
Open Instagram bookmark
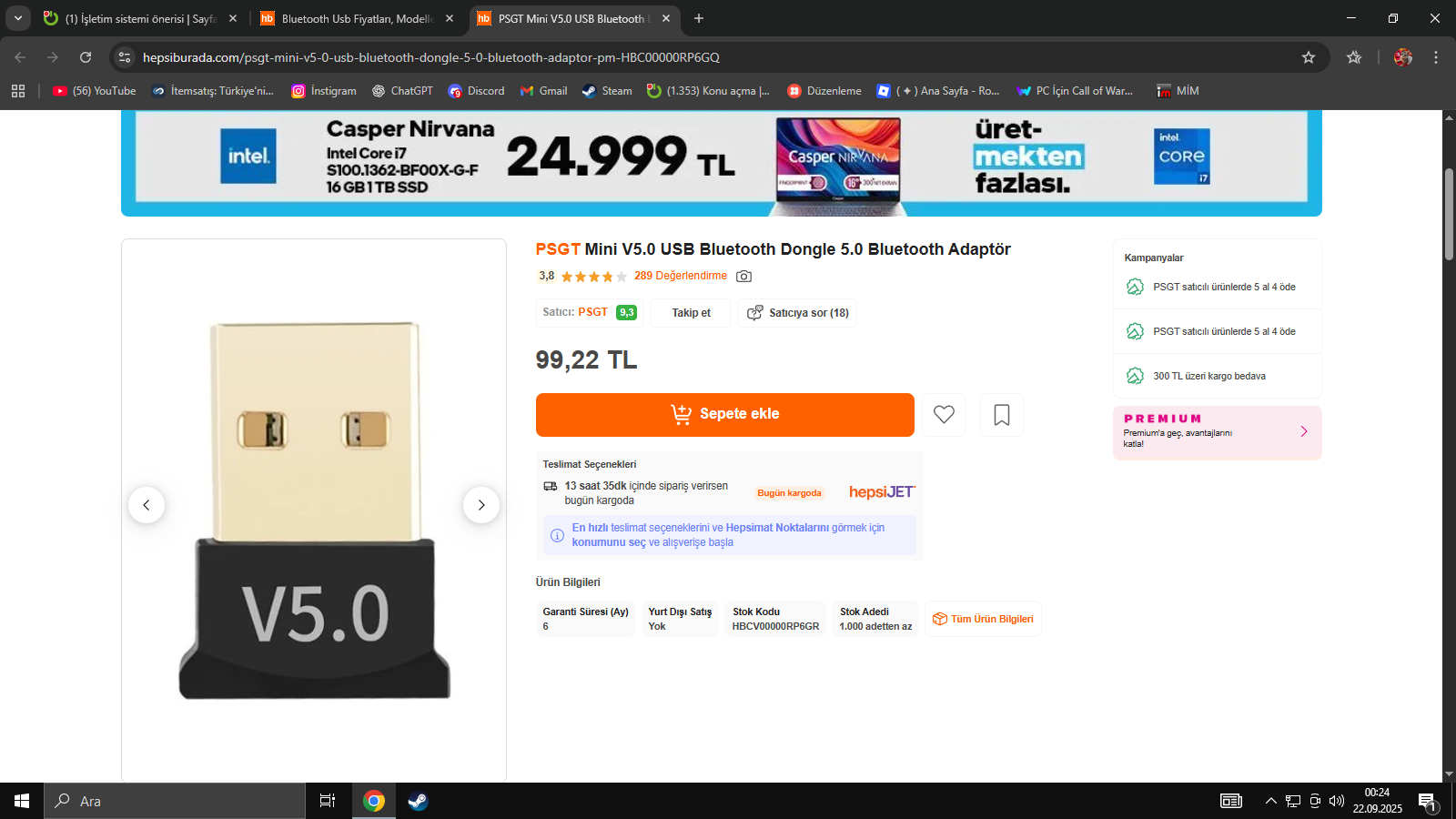tap(324, 91)
